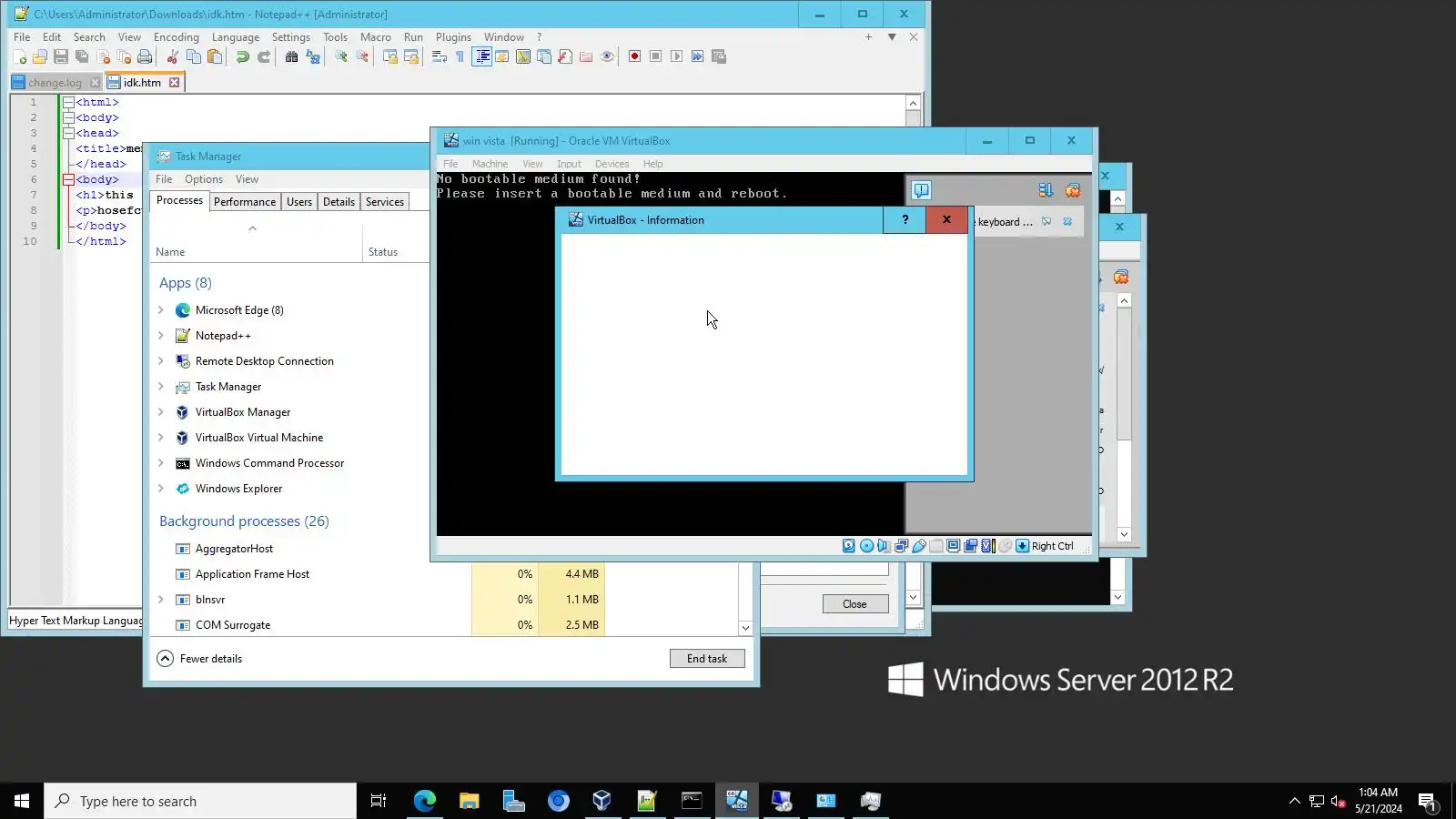Open the Devices menu in VirtualBox VM window
The width and height of the screenshot is (1456, 819).
(612, 164)
